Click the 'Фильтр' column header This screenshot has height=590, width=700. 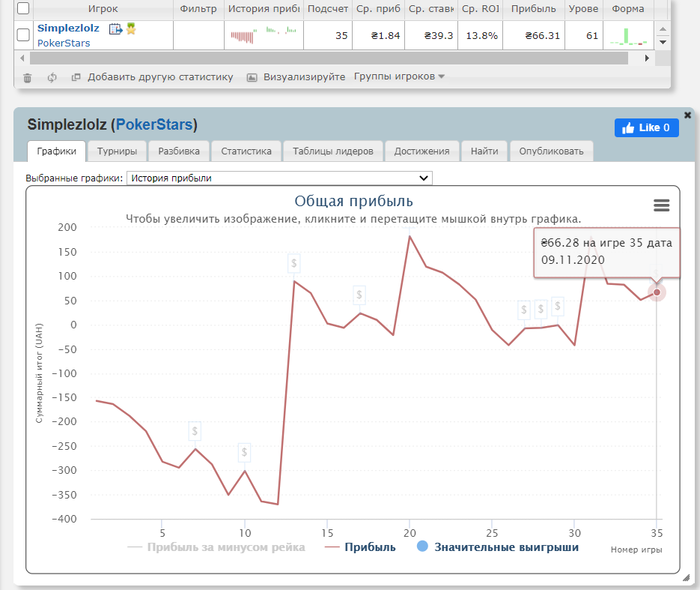coord(198,8)
